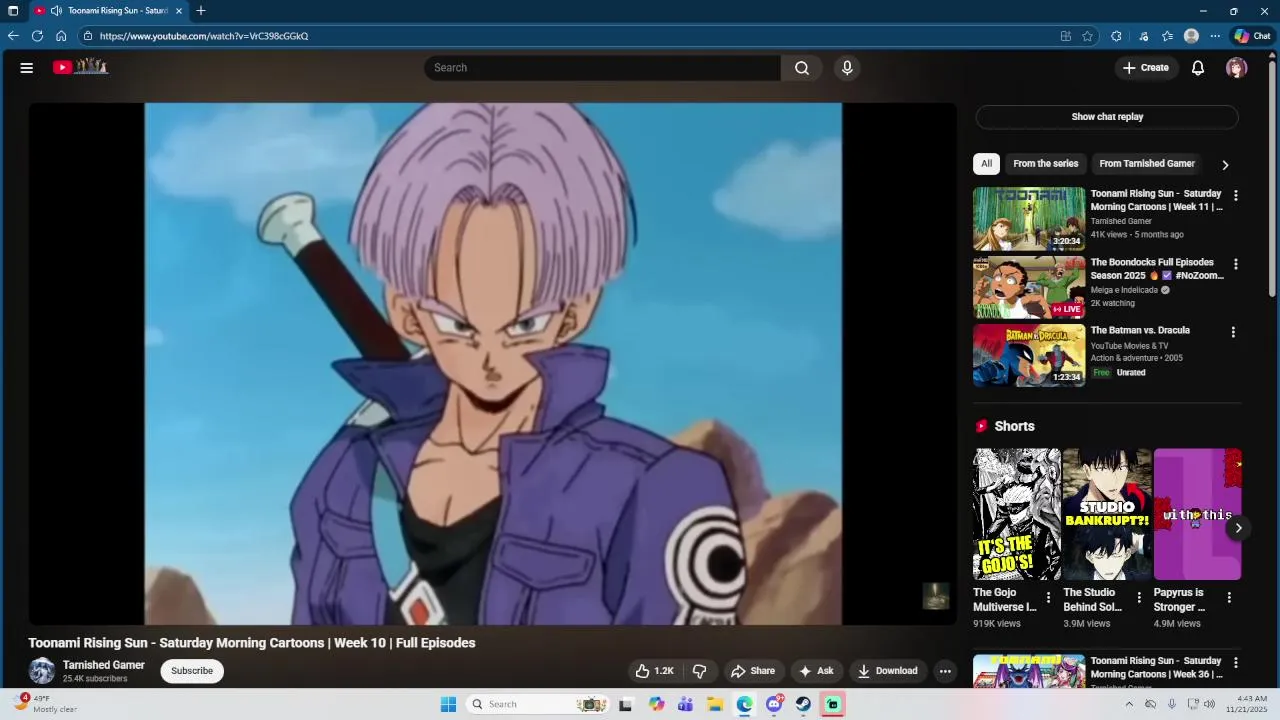Open the browser profile avatar

pyautogui.click(x=1191, y=36)
